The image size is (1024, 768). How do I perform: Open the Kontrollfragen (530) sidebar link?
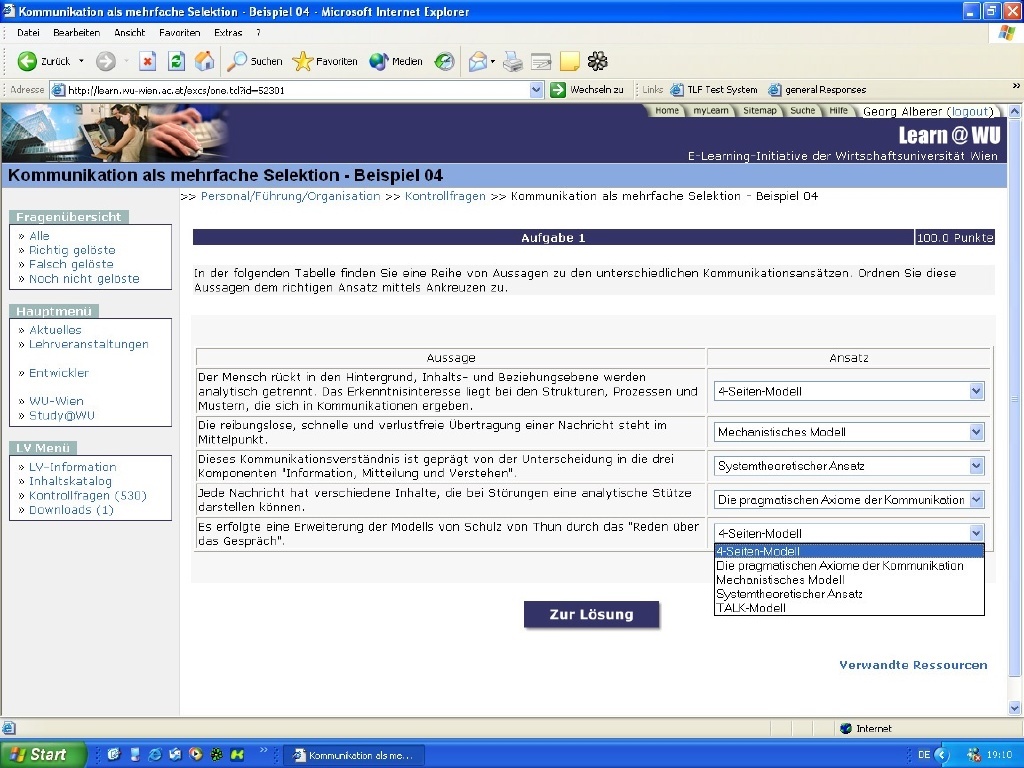point(87,496)
